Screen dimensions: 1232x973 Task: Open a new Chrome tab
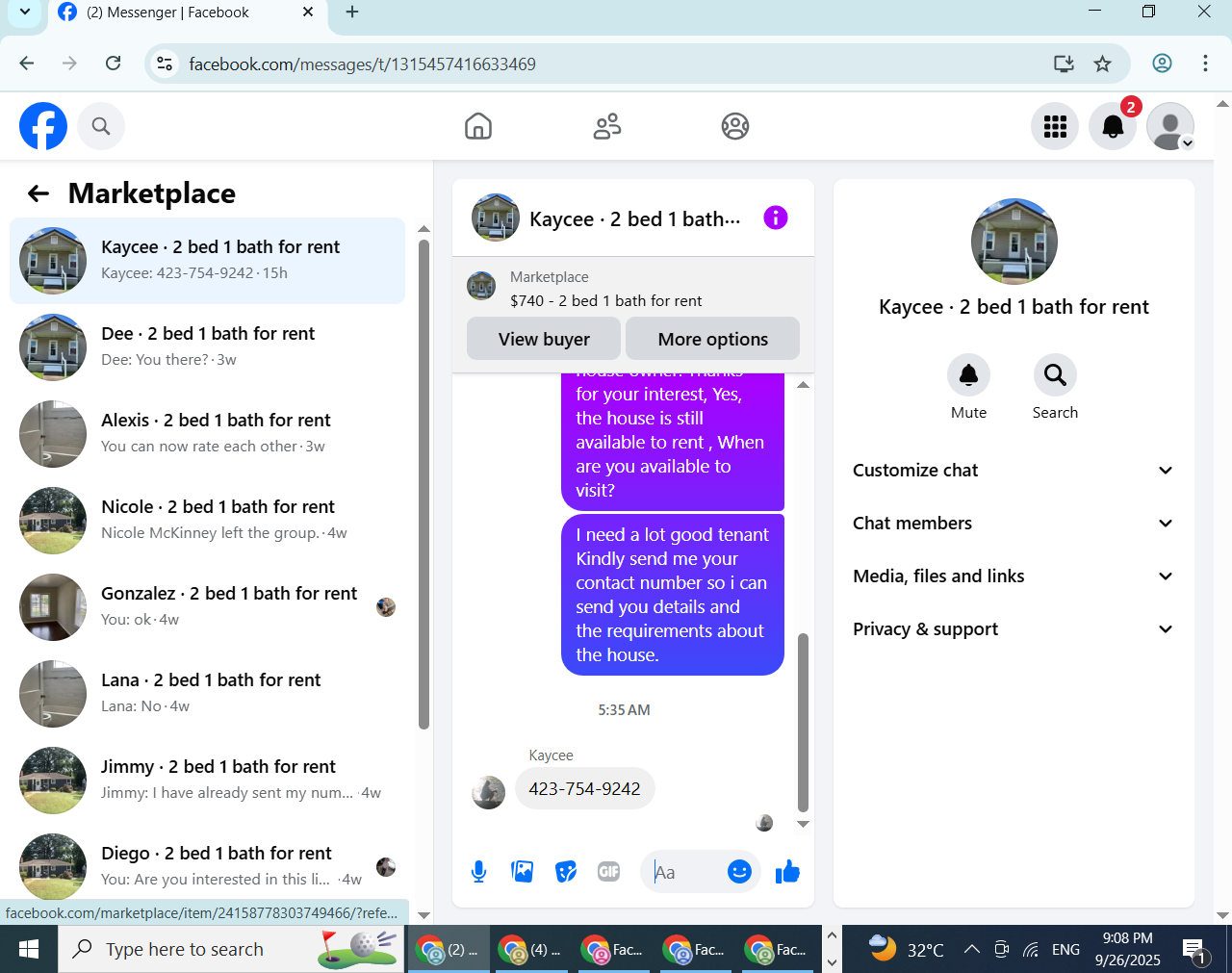352,13
